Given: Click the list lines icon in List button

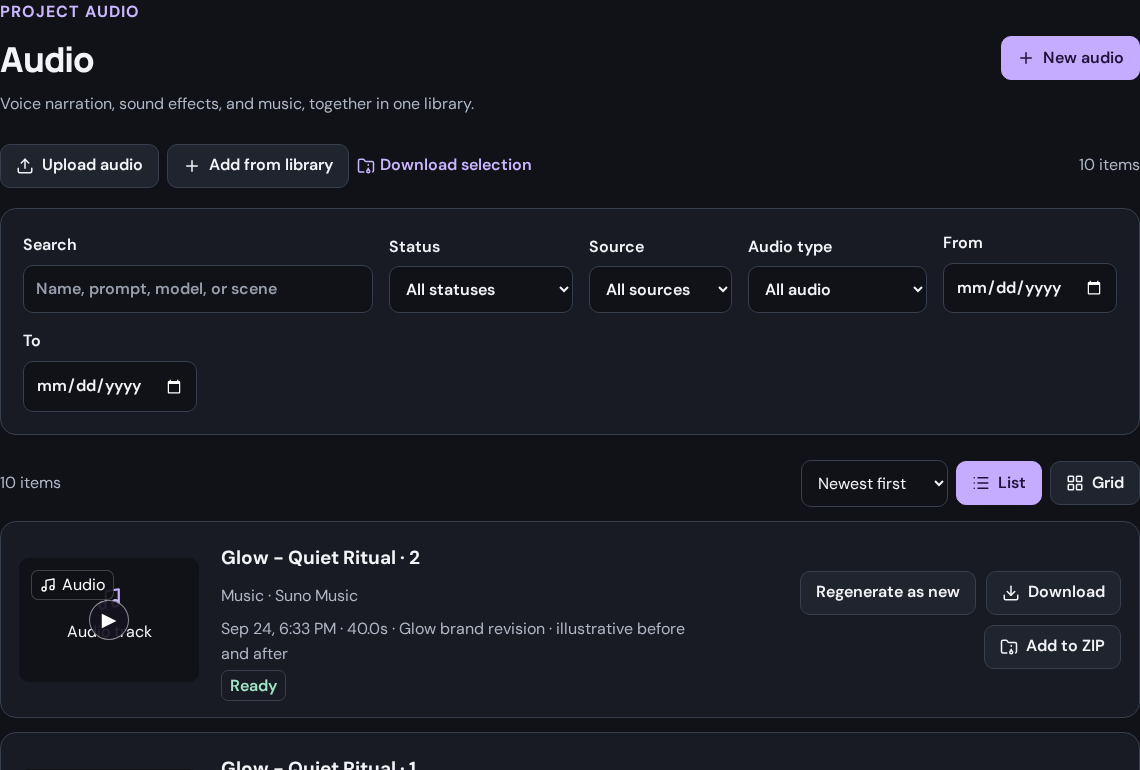Looking at the screenshot, I should click(x=981, y=483).
